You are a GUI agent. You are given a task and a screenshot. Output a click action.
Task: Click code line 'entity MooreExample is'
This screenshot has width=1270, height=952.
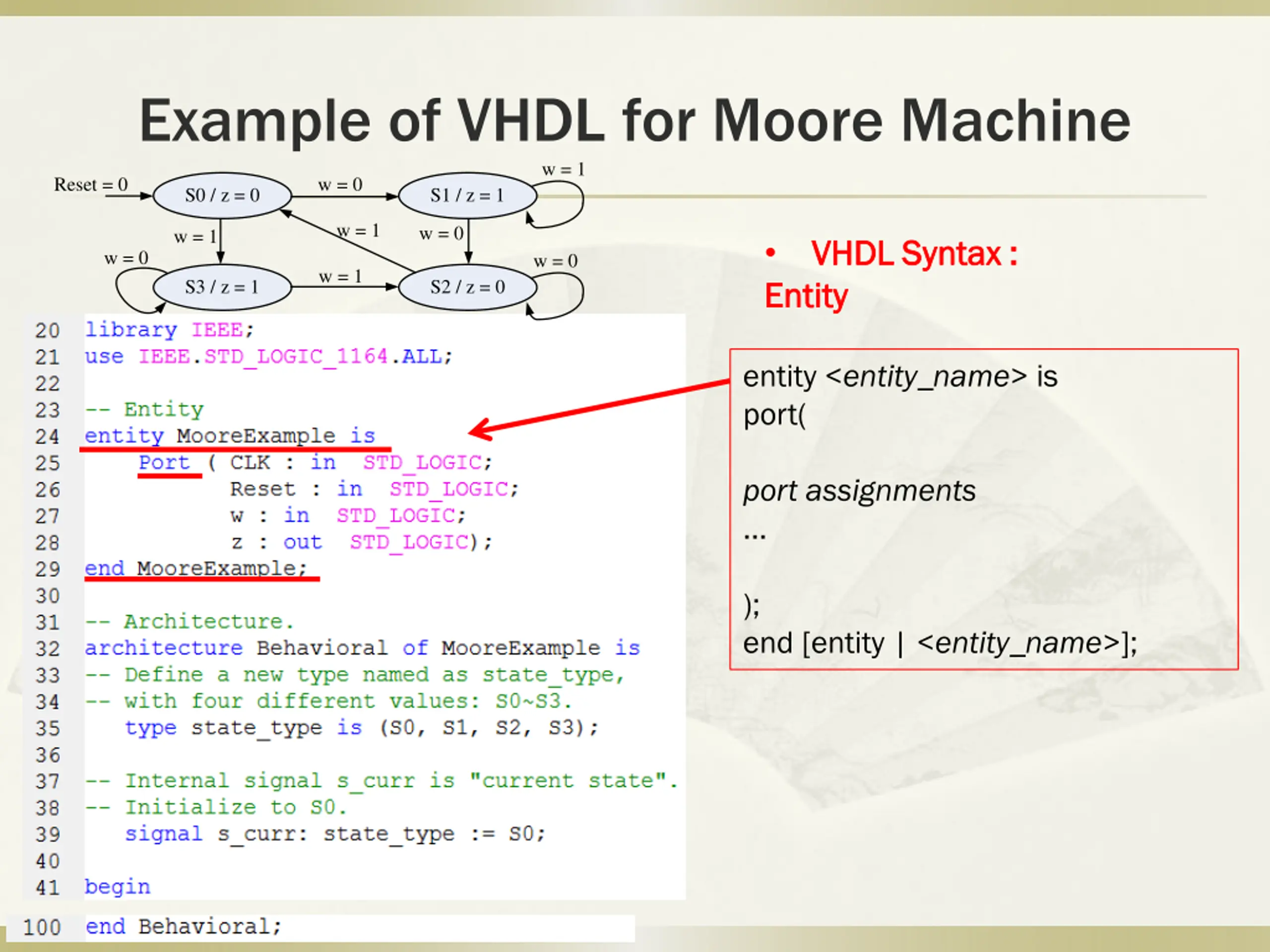(x=230, y=436)
